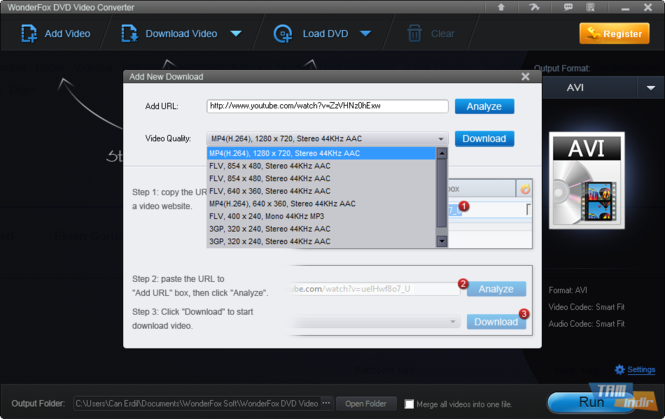Click the Add Video icon
Image resolution: width=665 pixels, height=419 pixels.
[29, 34]
